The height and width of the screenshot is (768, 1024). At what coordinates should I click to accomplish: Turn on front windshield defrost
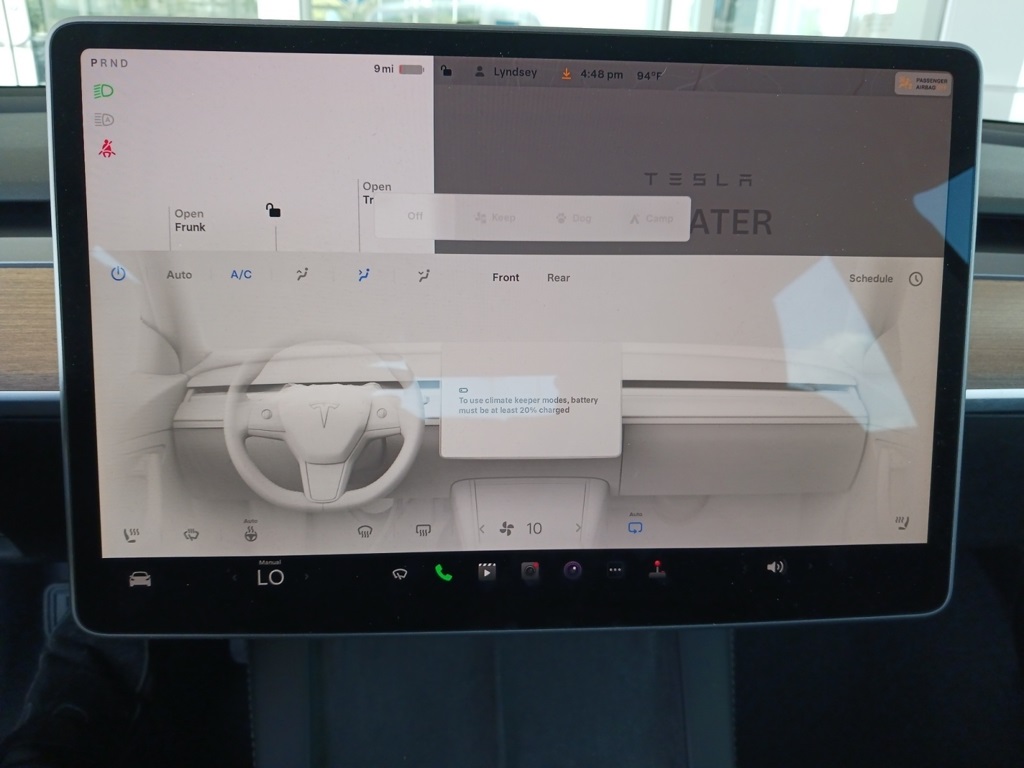click(365, 532)
